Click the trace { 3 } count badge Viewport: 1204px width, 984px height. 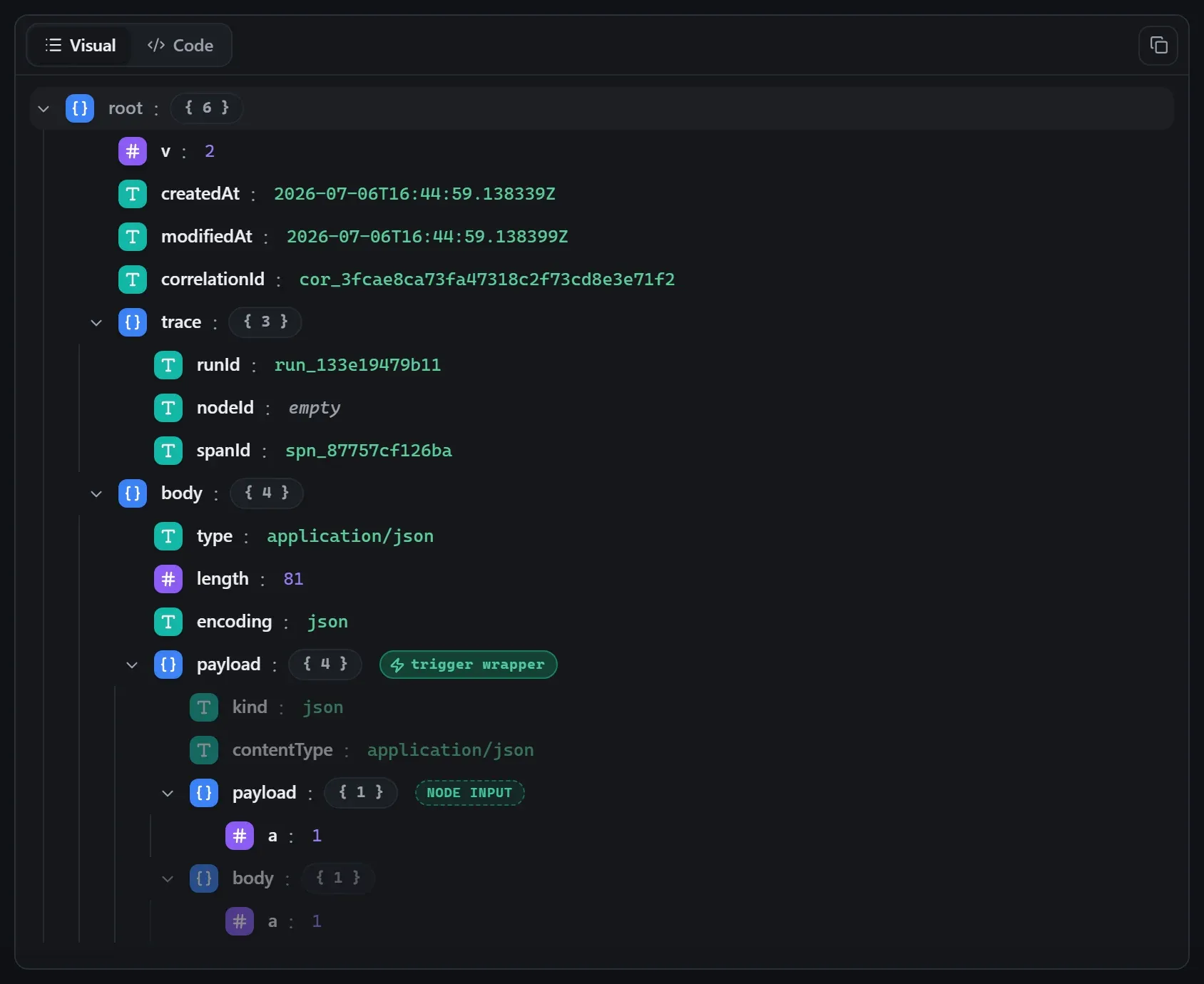[265, 322]
